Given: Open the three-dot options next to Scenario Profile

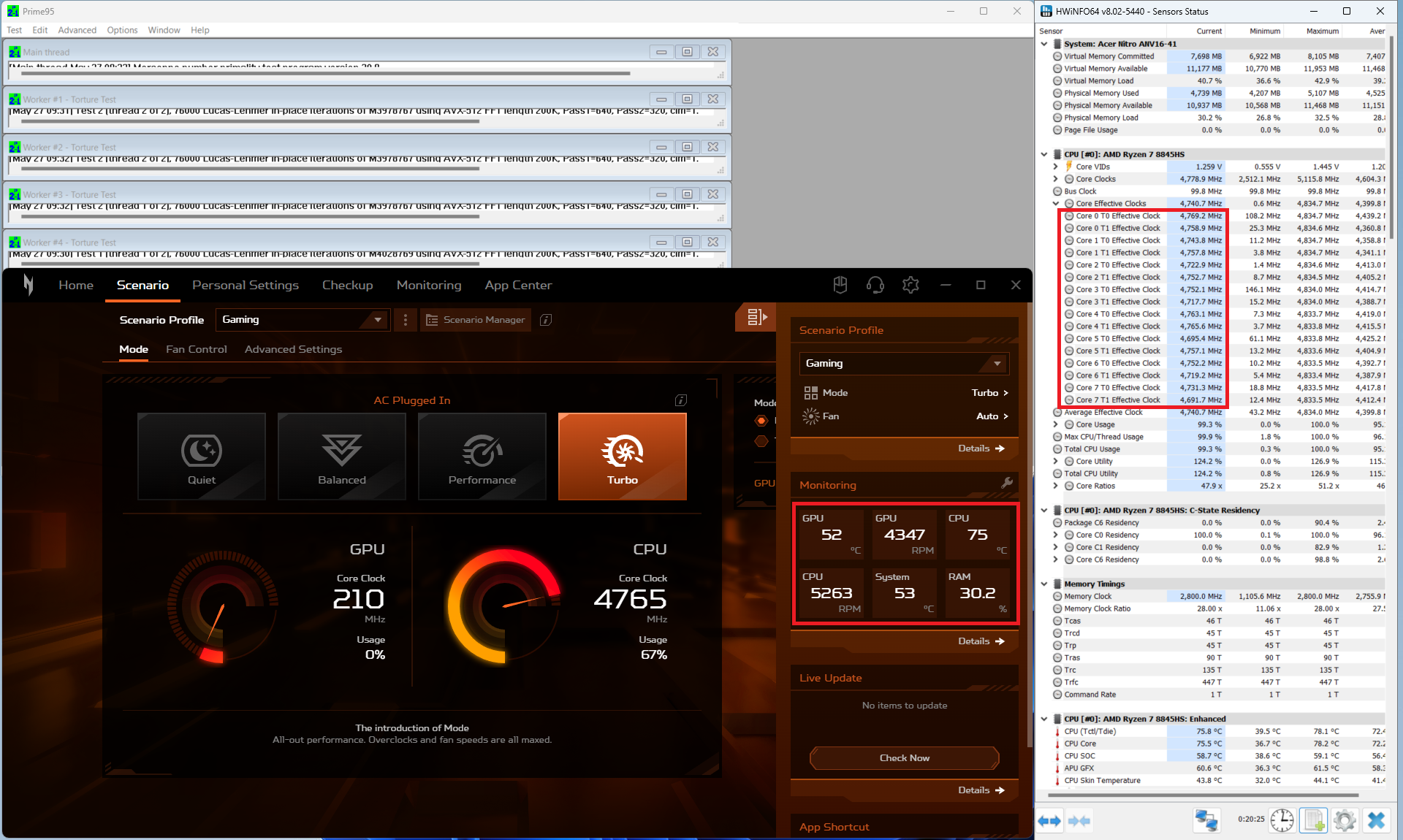Looking at the screenshot, I should coord(406,320).
